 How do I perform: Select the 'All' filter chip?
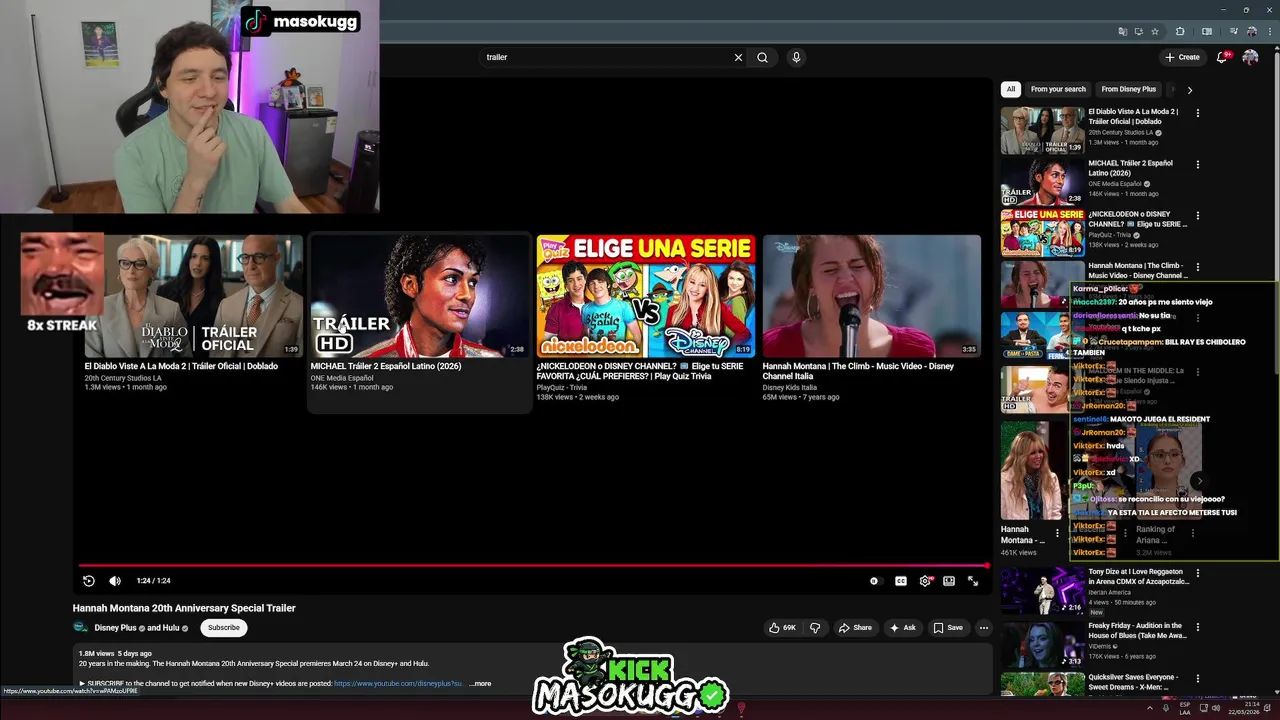[1010, 89]
